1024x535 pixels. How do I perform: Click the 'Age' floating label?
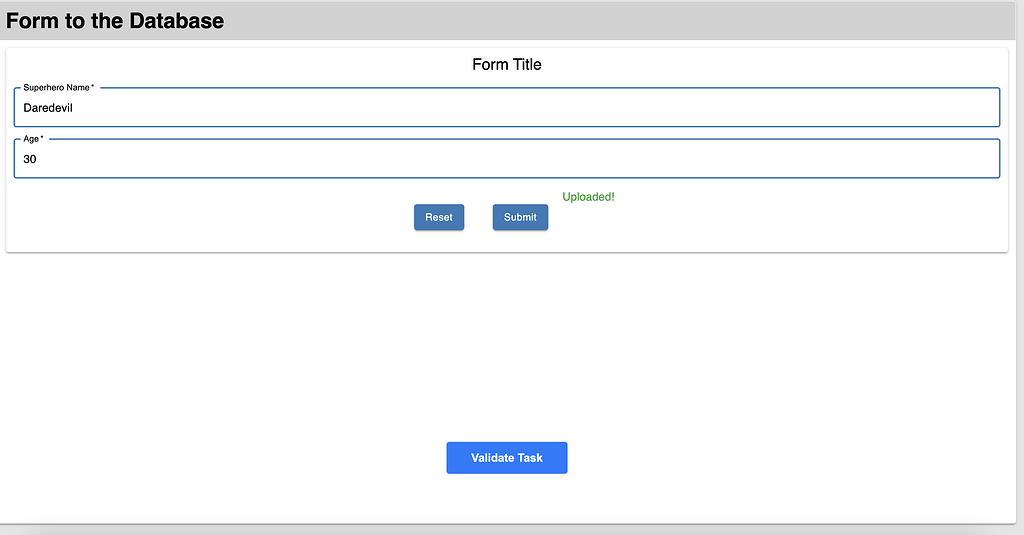[31, 139]
